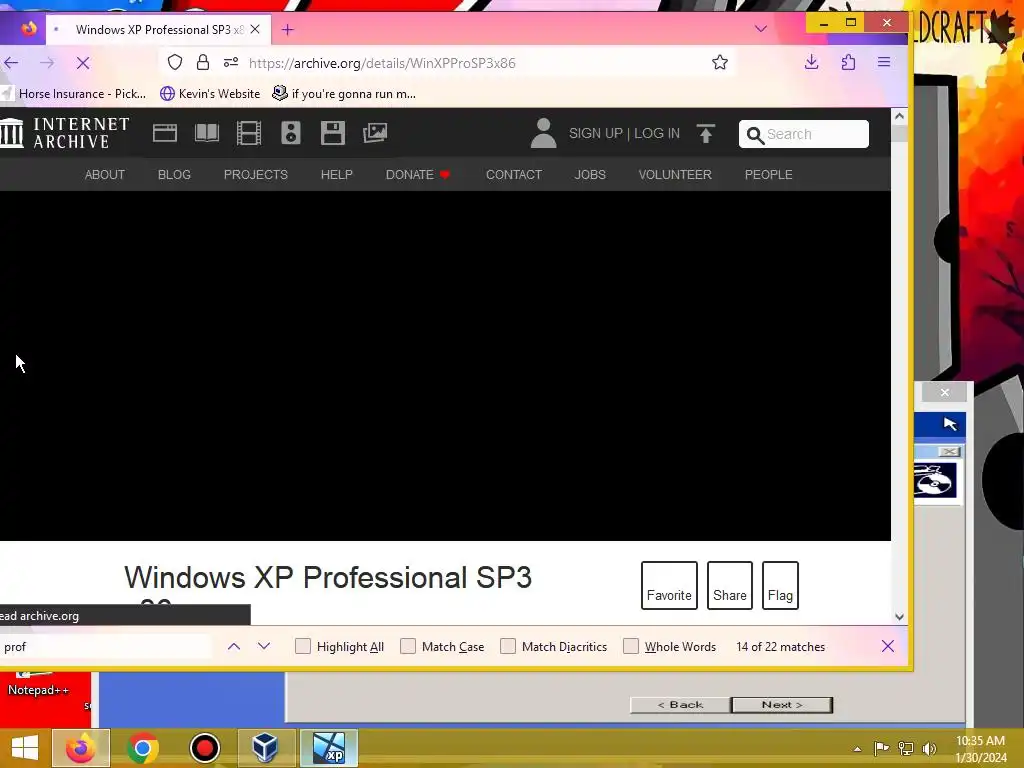1024x768 pixels.
Task: Open the red record app in taskbar
Action: 204,748
